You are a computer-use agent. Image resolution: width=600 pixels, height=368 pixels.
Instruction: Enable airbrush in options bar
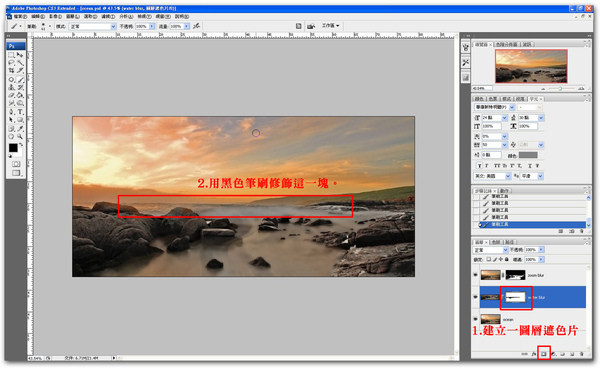[x=196, y=26]
